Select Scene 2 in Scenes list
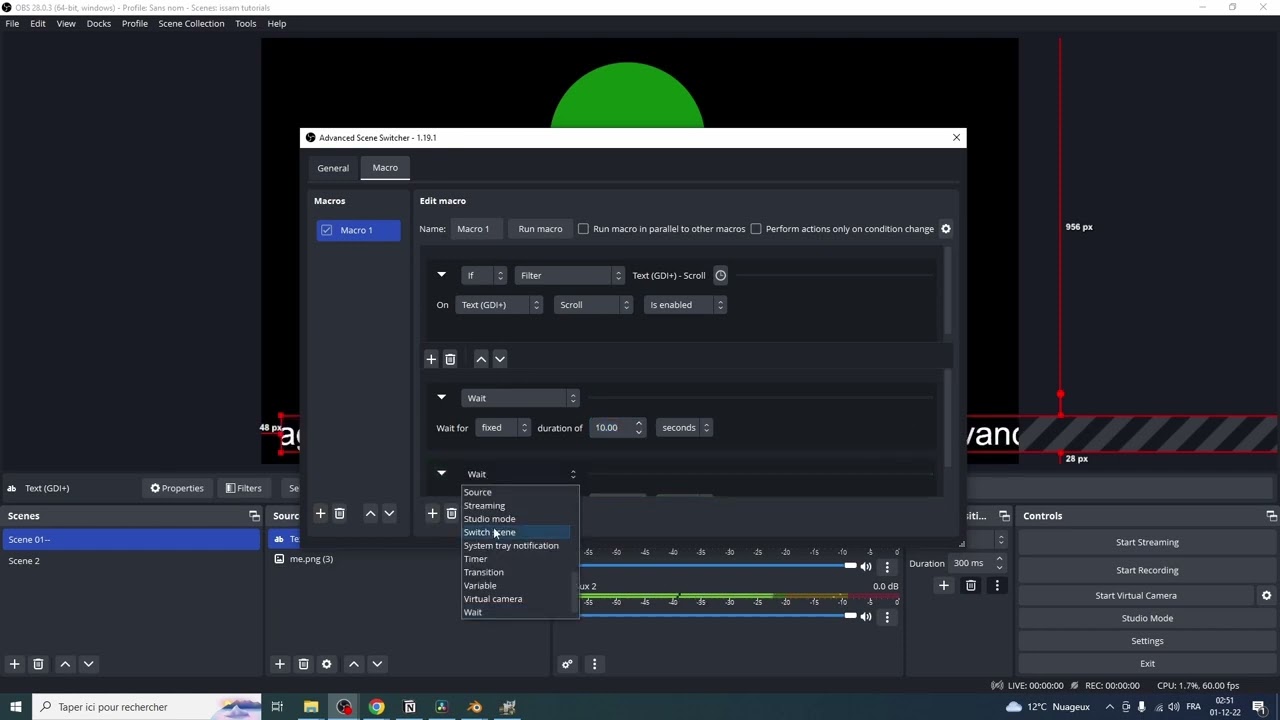 [131, 561]
